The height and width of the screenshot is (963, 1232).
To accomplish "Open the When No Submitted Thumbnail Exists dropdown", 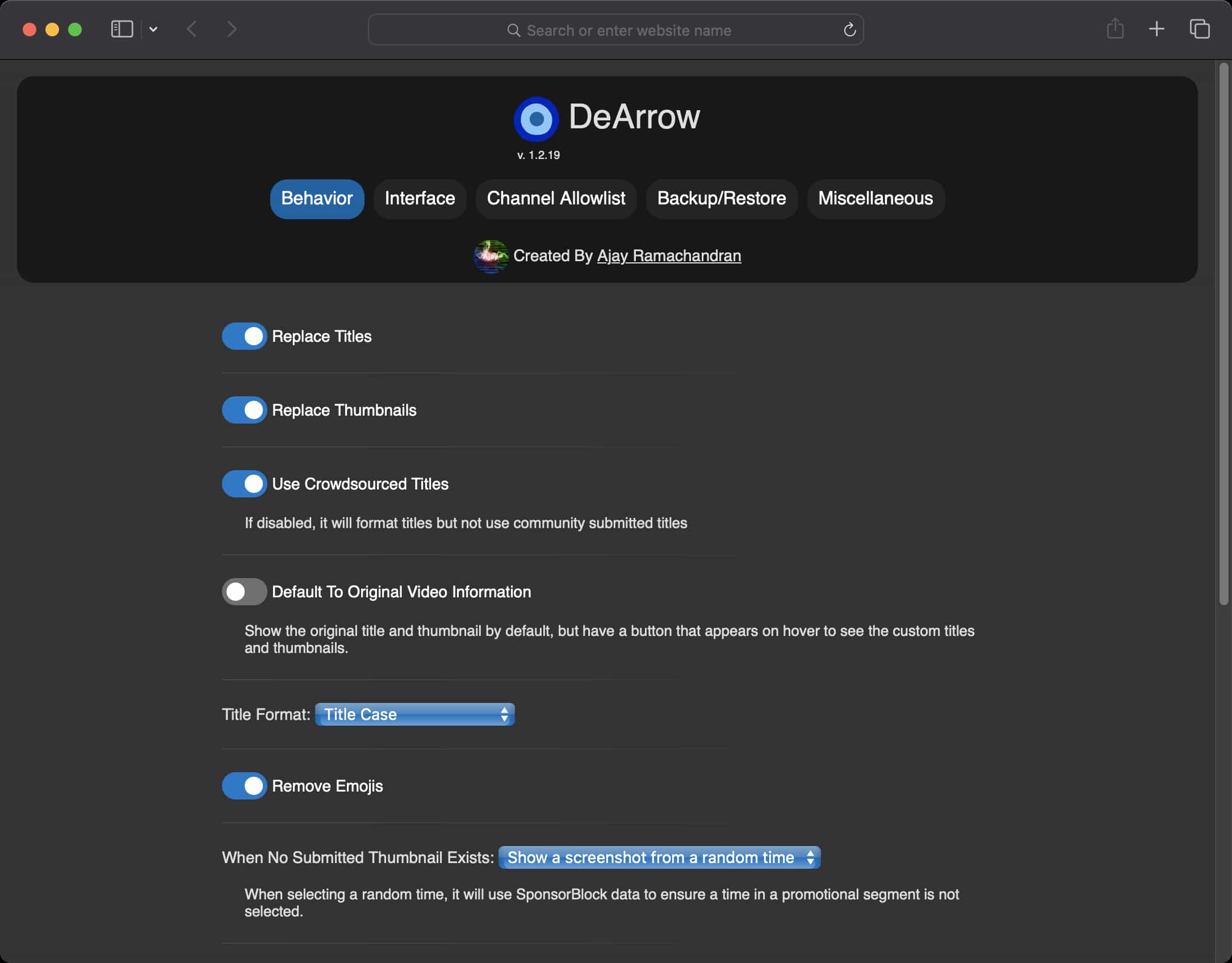I will coord(659,857).
